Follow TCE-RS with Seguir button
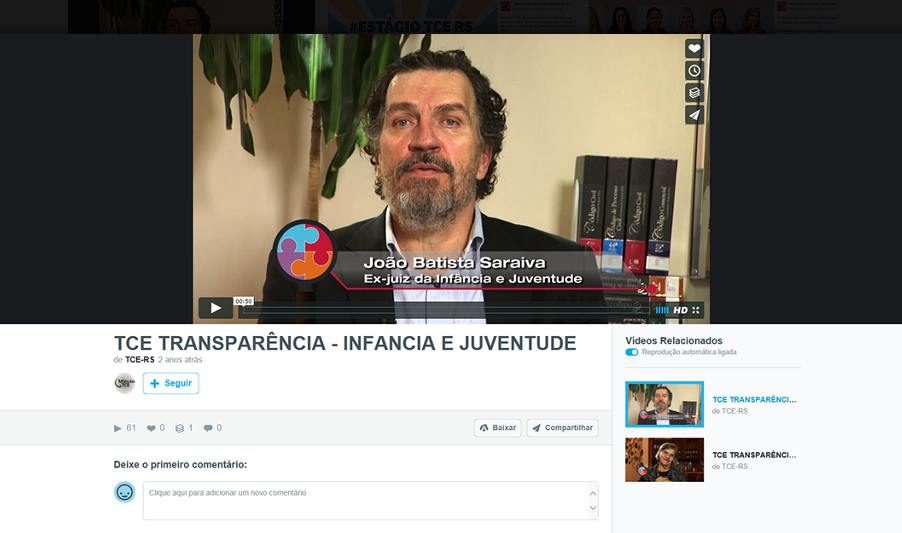This screenshot has width=902, height=533. click(171, 383)
